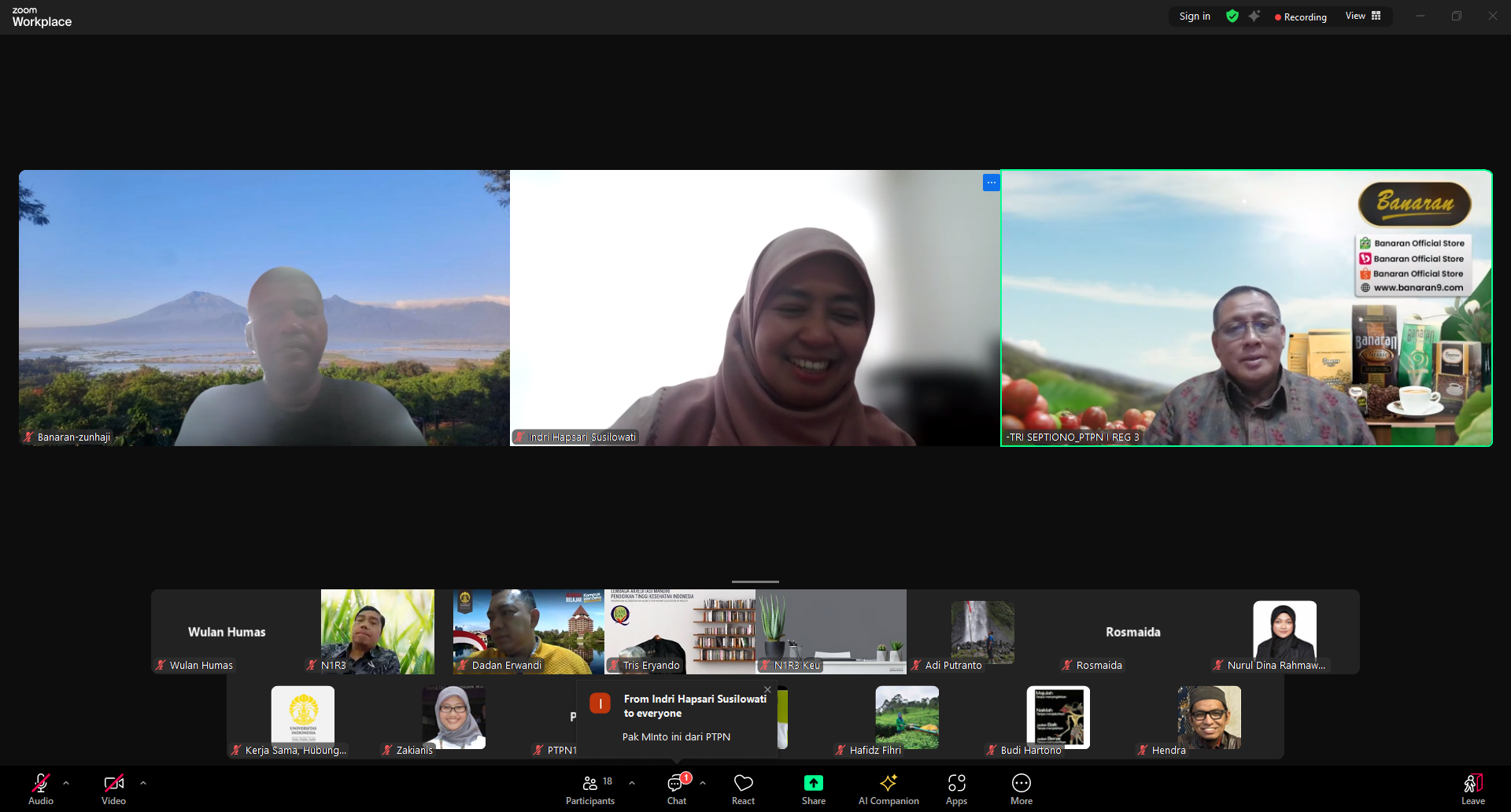Click the Sign in button
1511x812 pixels.
pos(1195,17)
